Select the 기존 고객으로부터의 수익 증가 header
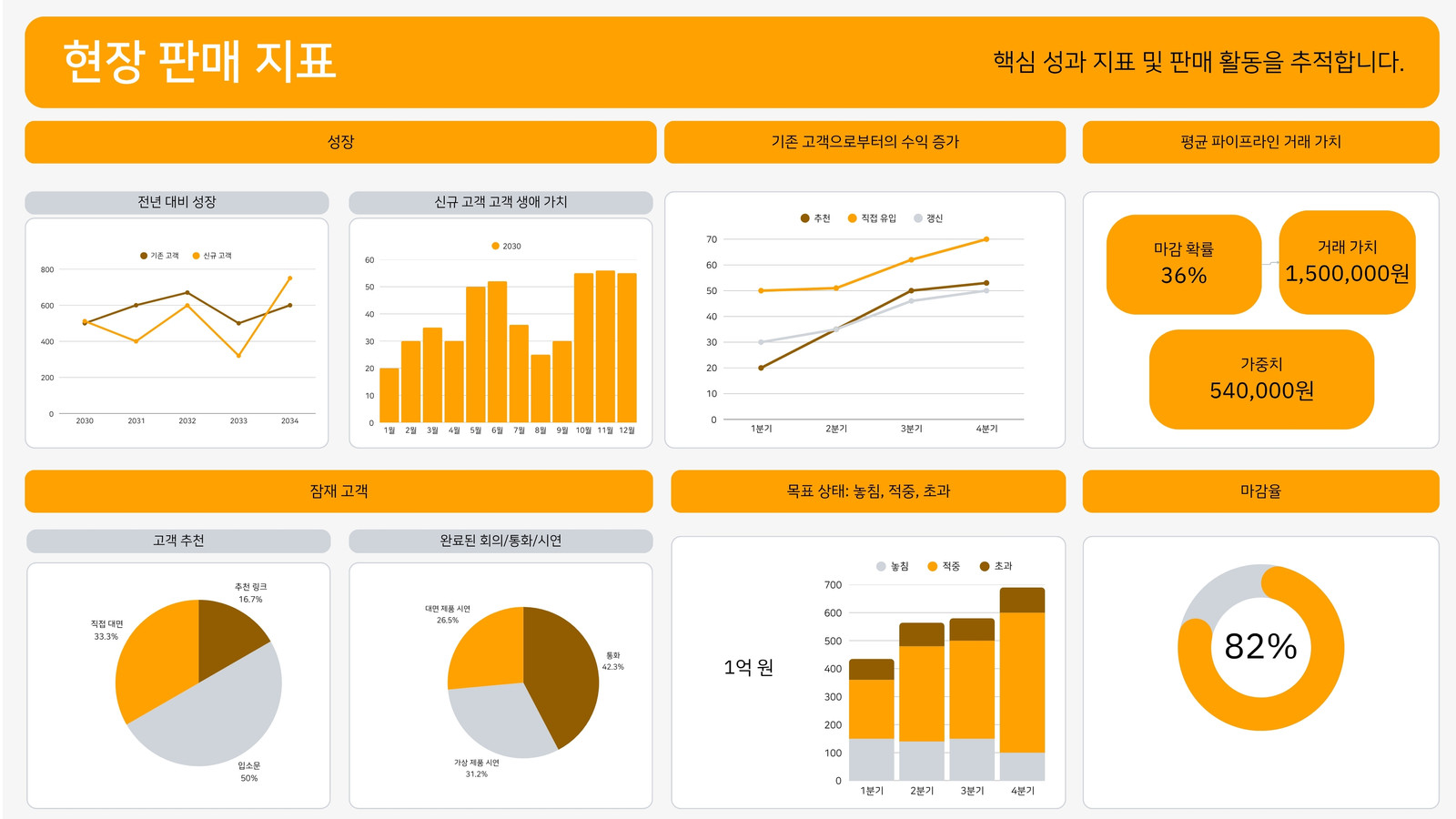The image size is (1456, 819). (x=864, y=142)
